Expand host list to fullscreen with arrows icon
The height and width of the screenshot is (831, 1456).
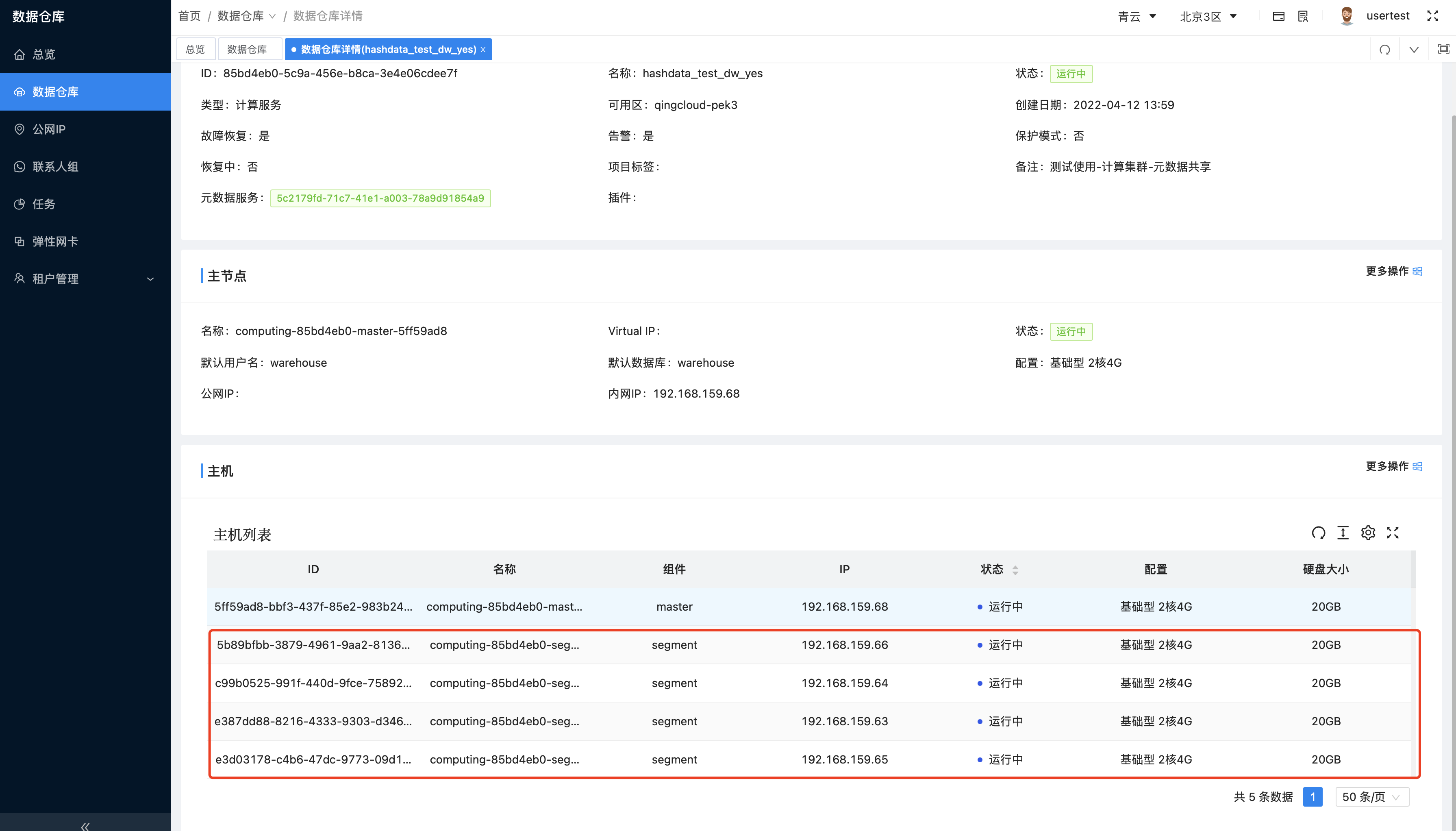click(1393, 533)
